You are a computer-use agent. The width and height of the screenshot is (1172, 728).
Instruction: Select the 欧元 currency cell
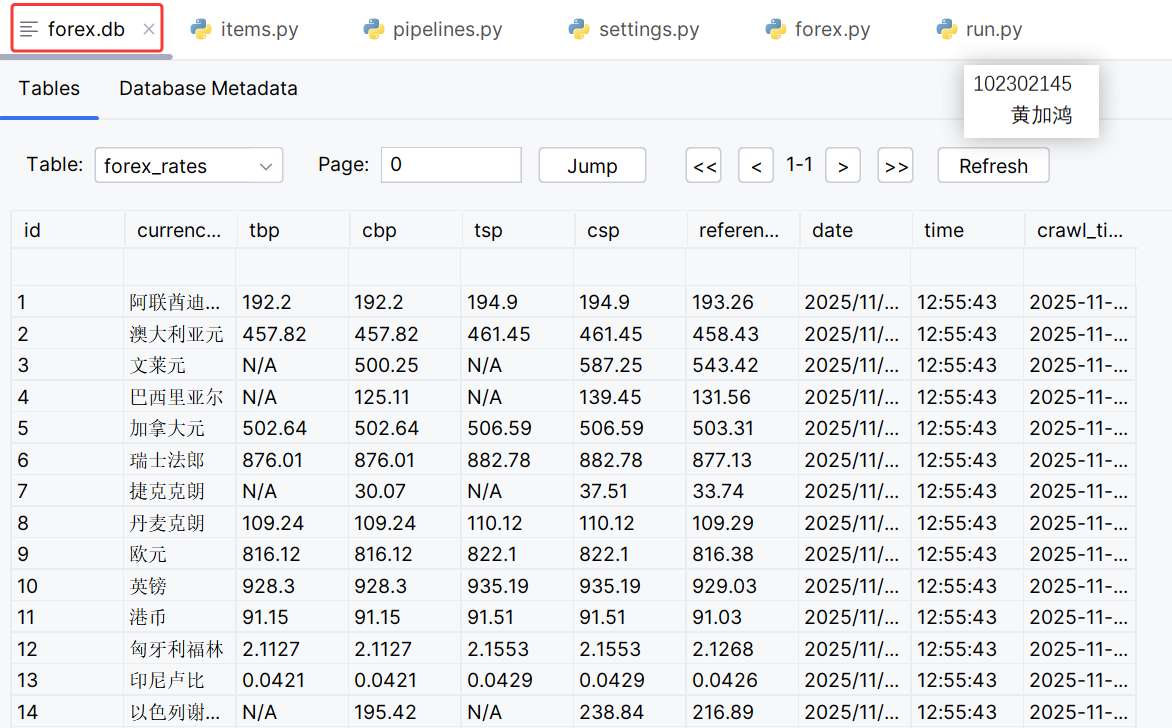[x=179, y=554]
